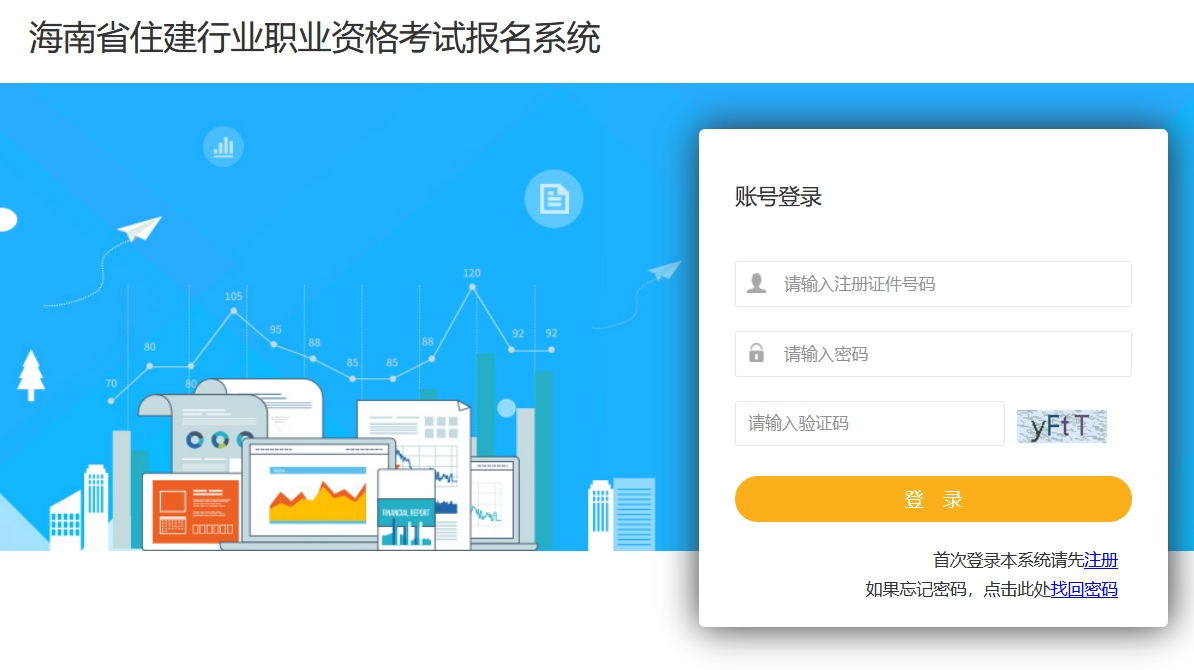Screen dimensions: 1194x670
Task: Focus the 请输入验证码 captcha input
Action: [870, 423]
